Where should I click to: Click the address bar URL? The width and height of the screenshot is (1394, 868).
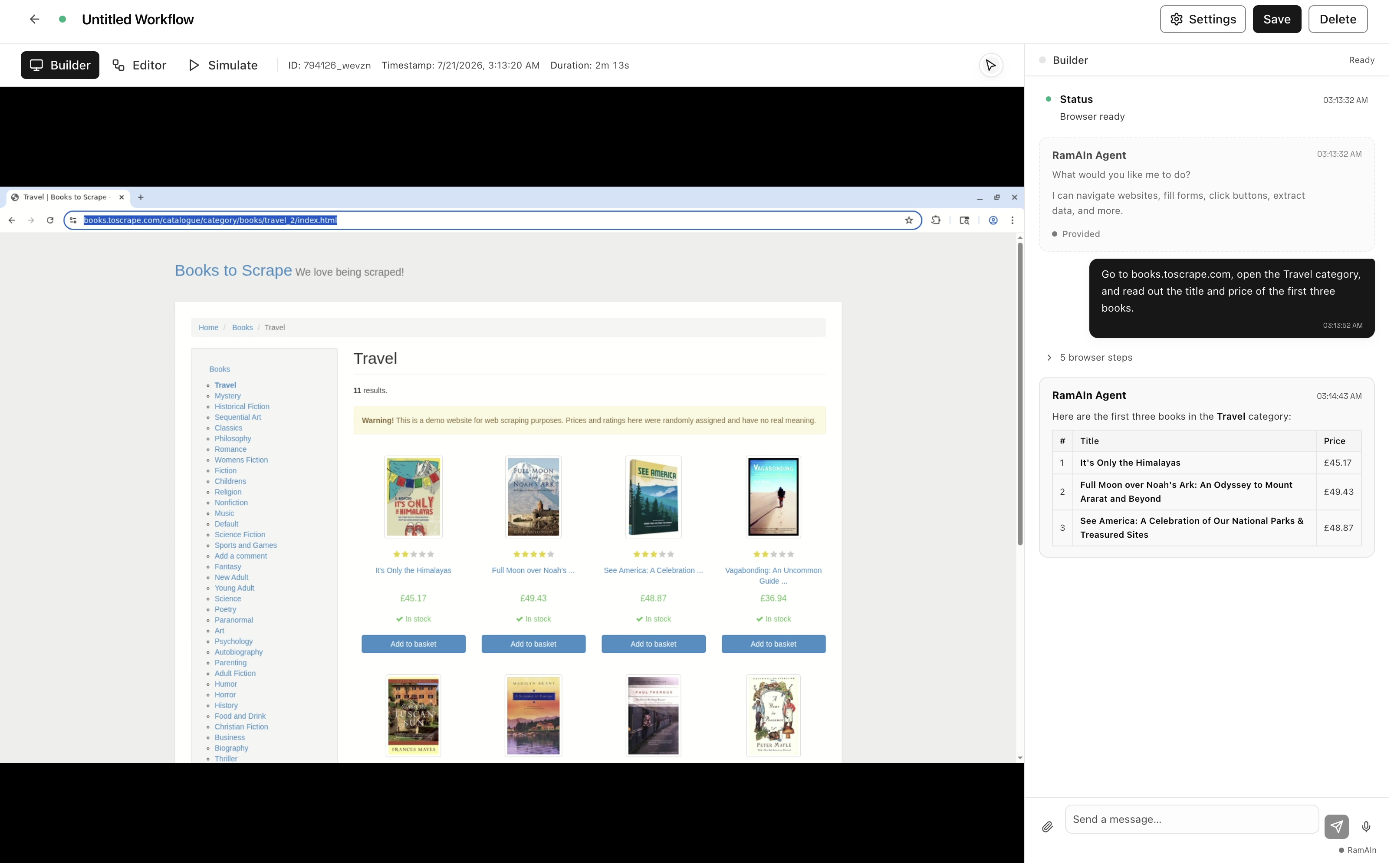(210, 221)
